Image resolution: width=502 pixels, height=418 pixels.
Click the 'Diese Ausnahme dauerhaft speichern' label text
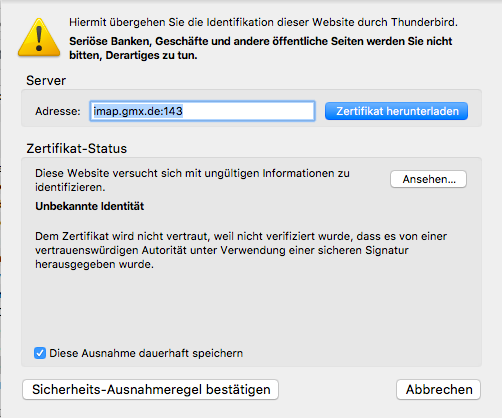pos(146,353)
